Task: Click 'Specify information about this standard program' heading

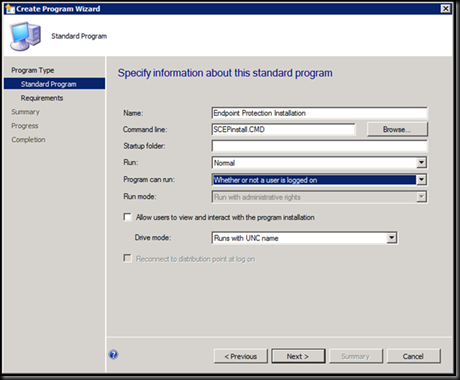Action: (225, 73)
